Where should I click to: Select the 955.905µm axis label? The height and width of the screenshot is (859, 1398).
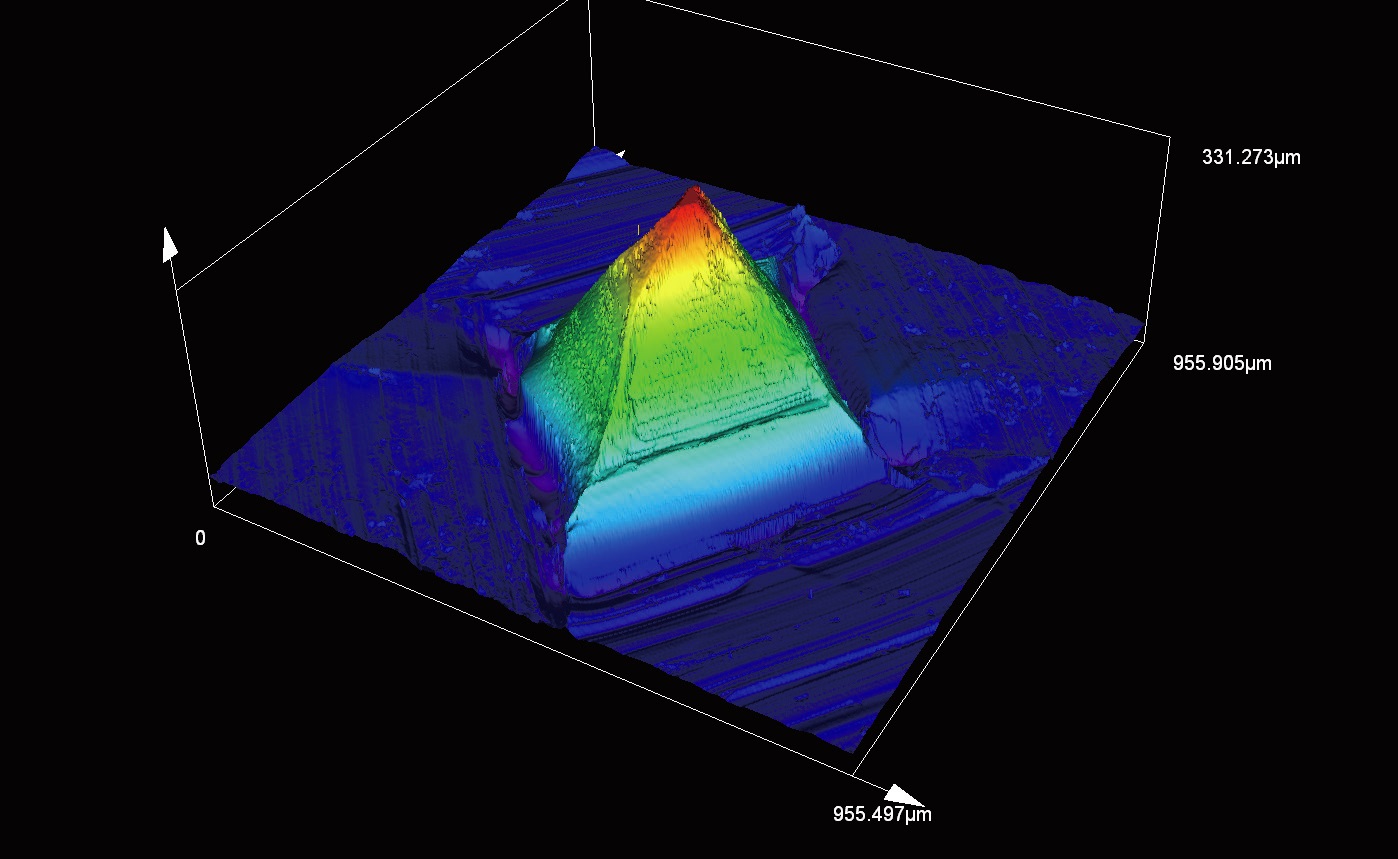[1222, 363]
